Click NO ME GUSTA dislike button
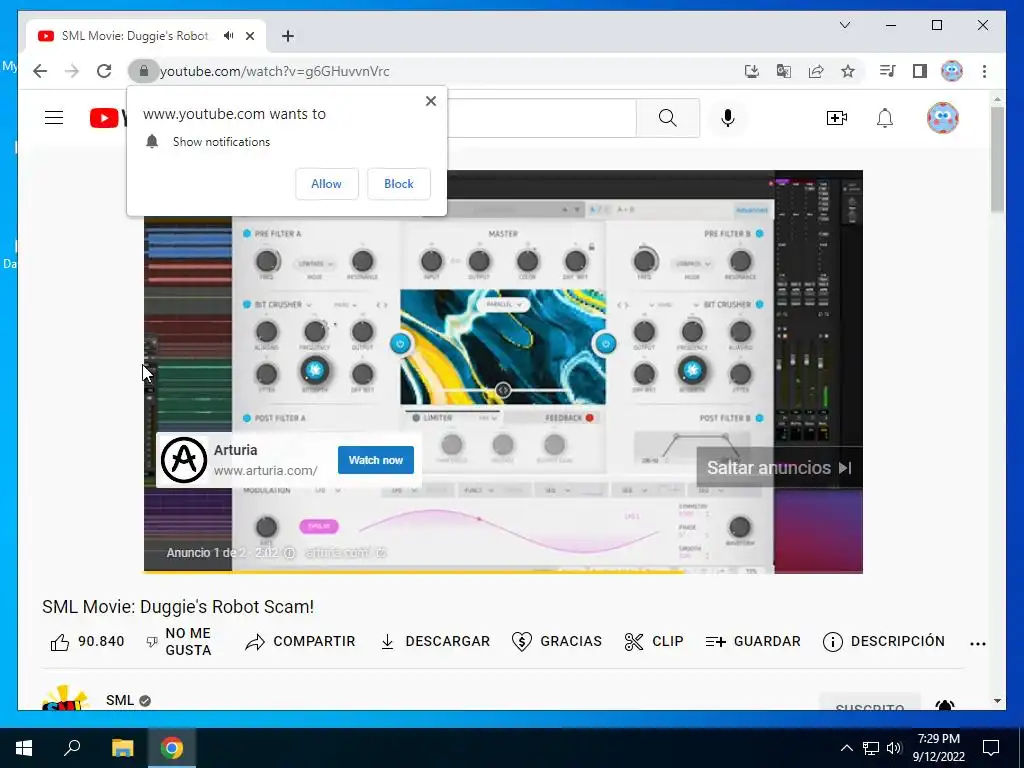Image resolution: width=1024 pixels, height=768 pixels. pos(178,642)
